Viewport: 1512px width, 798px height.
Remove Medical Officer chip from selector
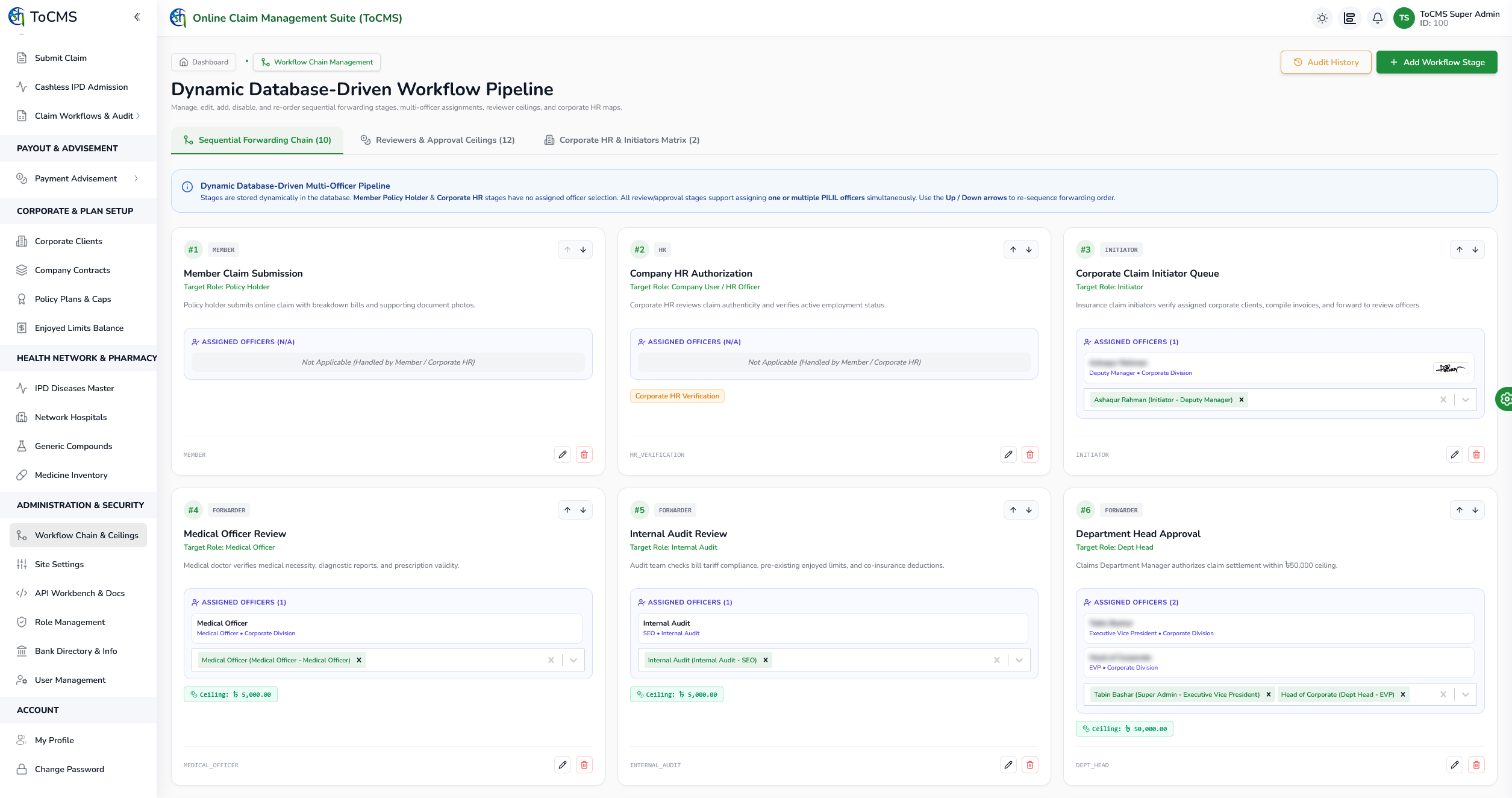pos(359,660)
